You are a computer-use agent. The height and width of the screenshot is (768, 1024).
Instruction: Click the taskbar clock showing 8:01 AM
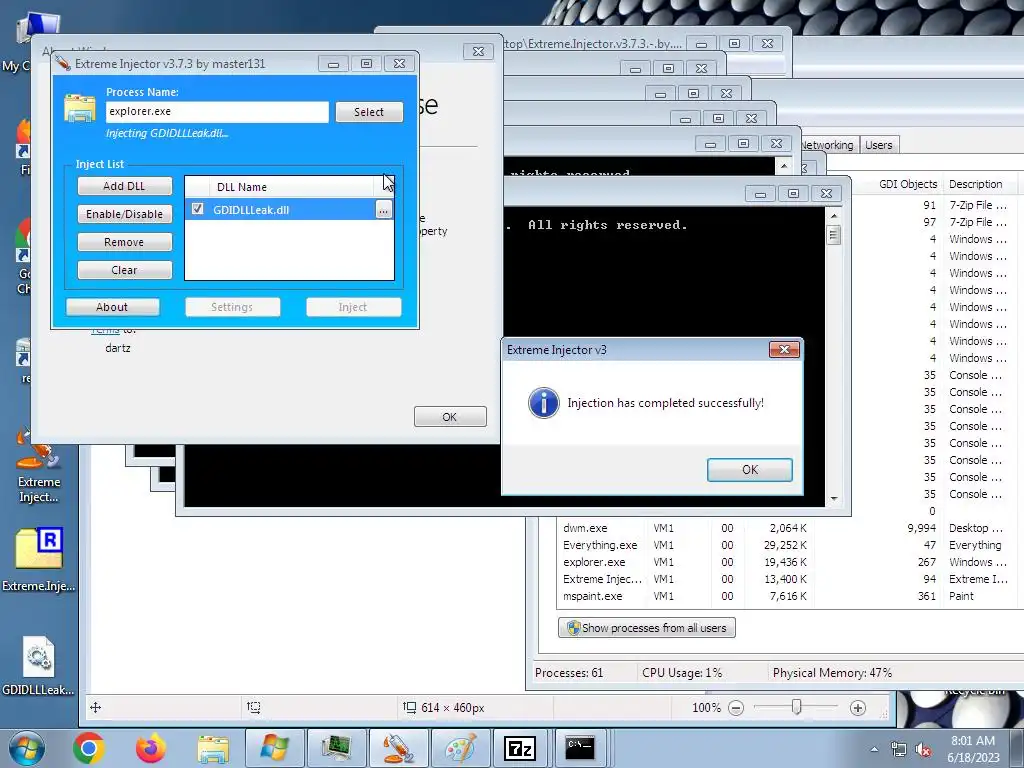973,749
